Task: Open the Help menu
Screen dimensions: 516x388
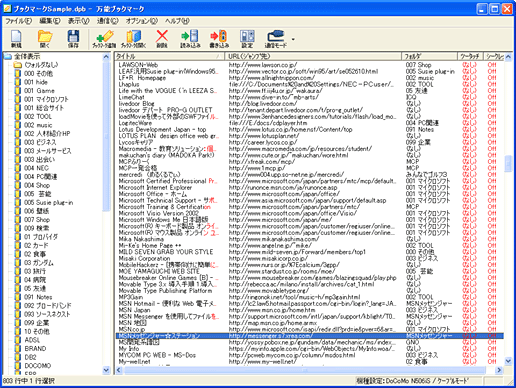Action: pyautogui.click(x=177, y=21)
